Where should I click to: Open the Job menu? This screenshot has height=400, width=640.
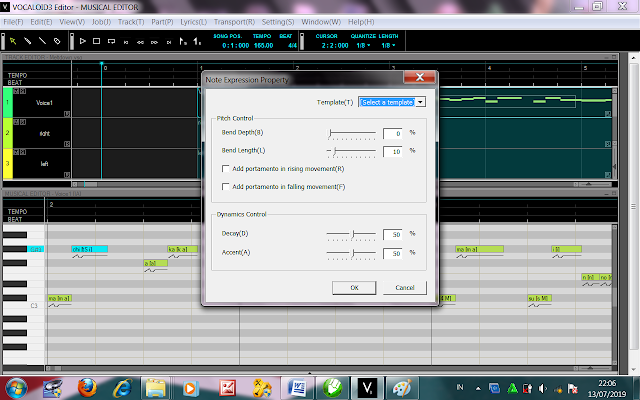[101, 22]
